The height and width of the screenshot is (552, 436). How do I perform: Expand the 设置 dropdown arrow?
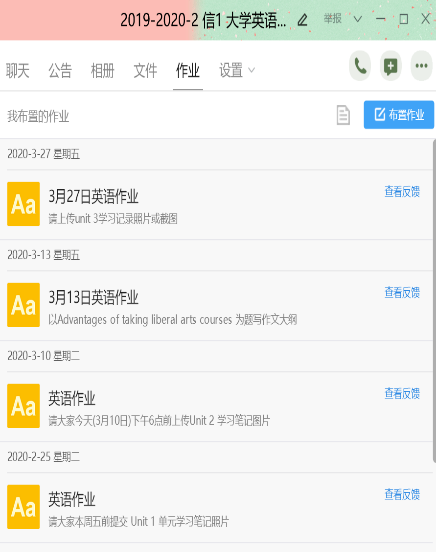251,70
